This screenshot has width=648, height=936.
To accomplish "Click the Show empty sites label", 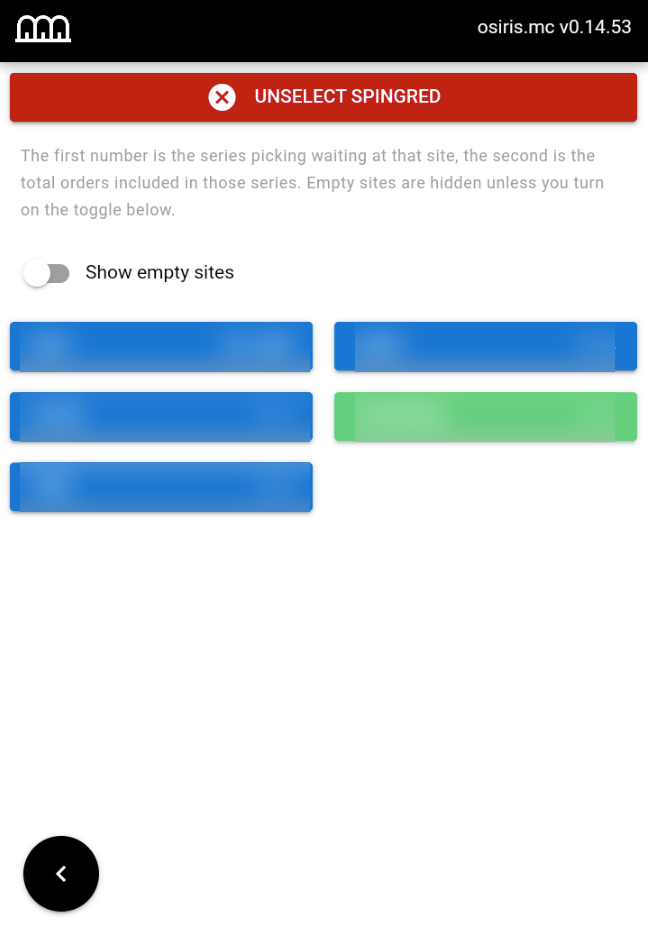I will point(159,273).
